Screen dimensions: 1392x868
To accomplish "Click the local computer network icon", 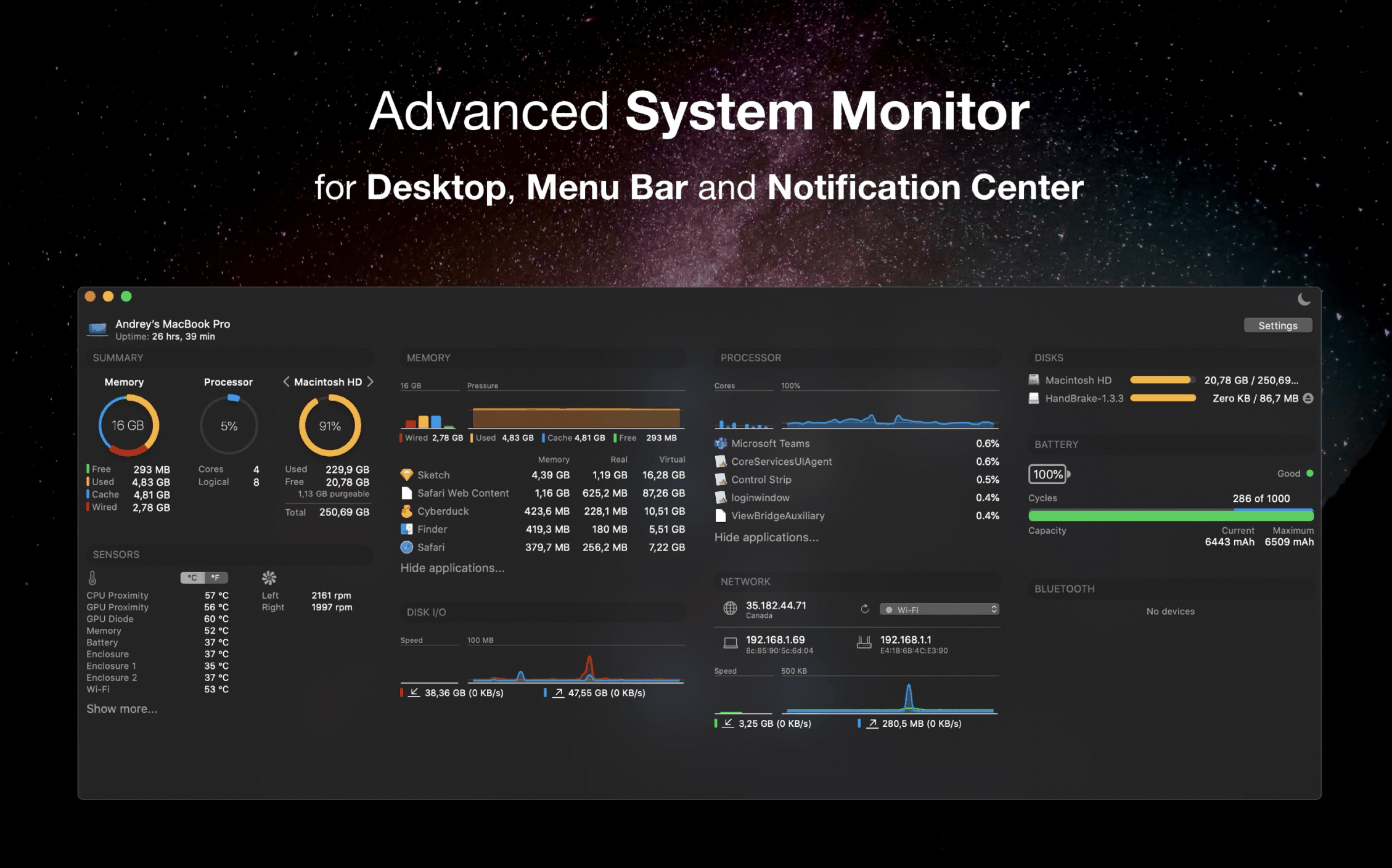I will pos(731,643).
